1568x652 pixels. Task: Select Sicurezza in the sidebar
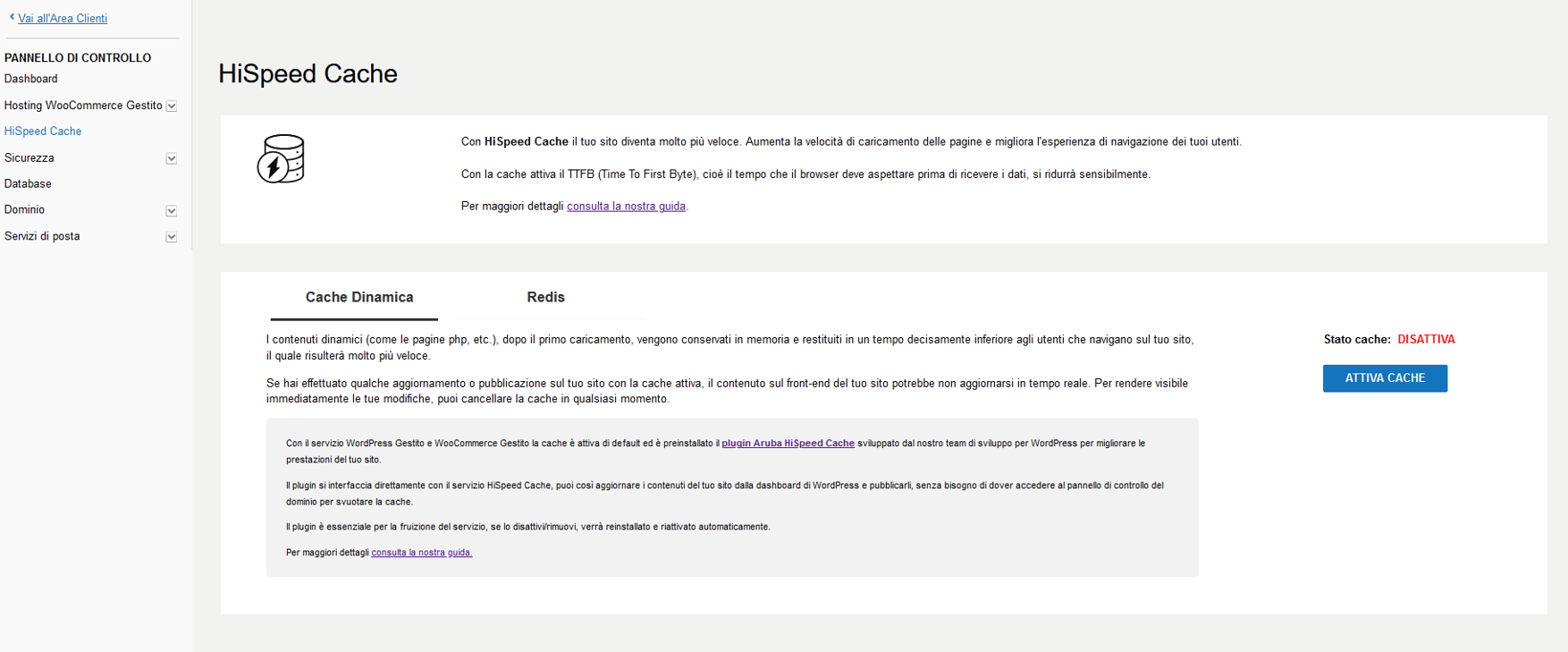[30, 158]
